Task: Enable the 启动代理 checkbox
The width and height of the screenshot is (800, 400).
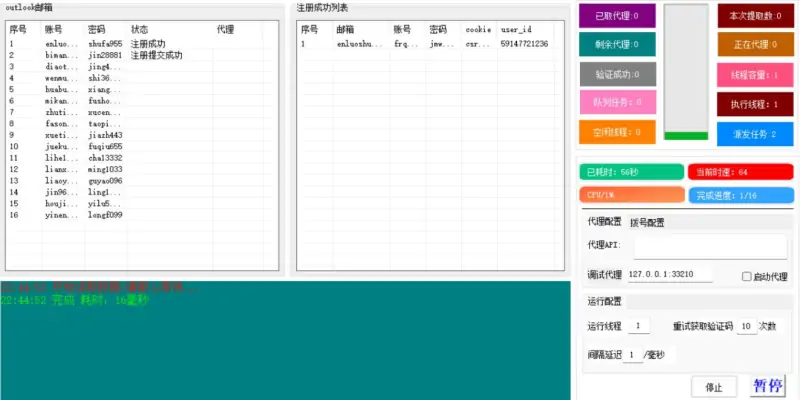Action: tap(746, 277)
